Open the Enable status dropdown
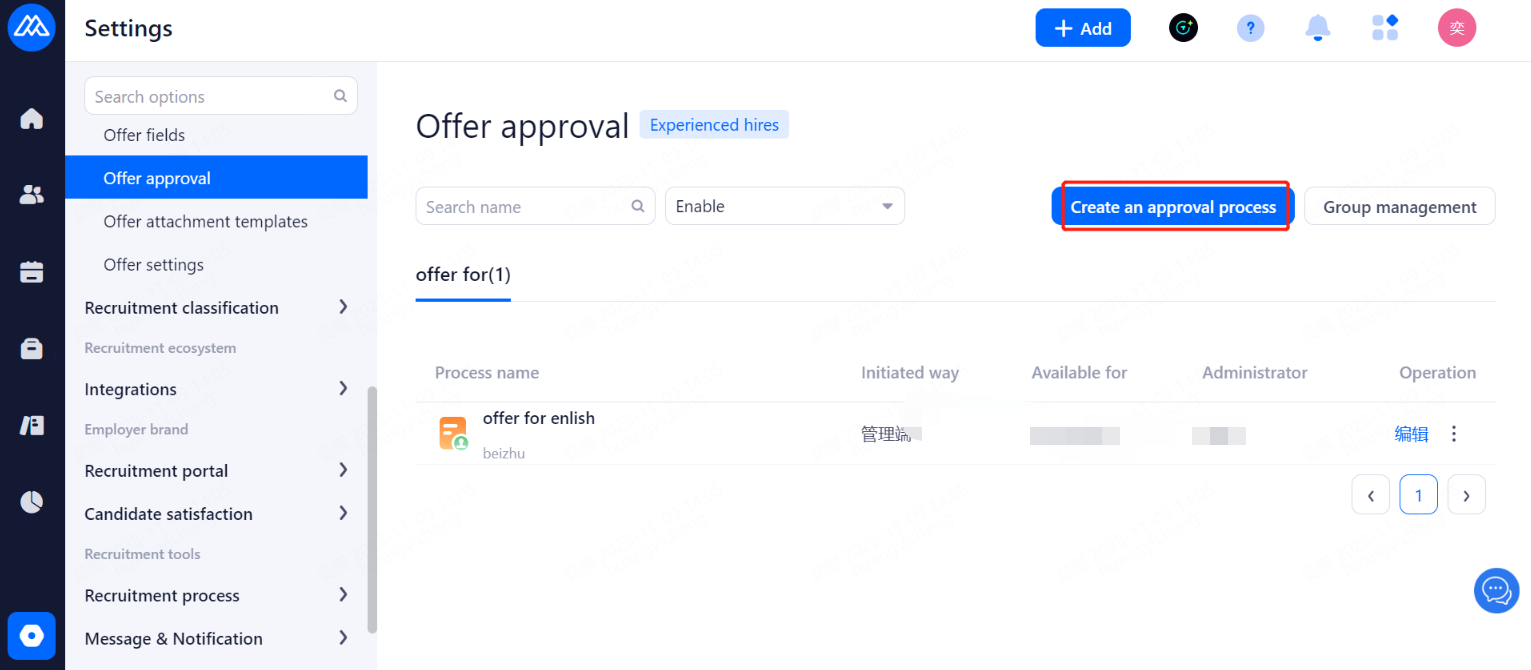The width and height of the screenshot is (1531, 670). coord(784,206)
